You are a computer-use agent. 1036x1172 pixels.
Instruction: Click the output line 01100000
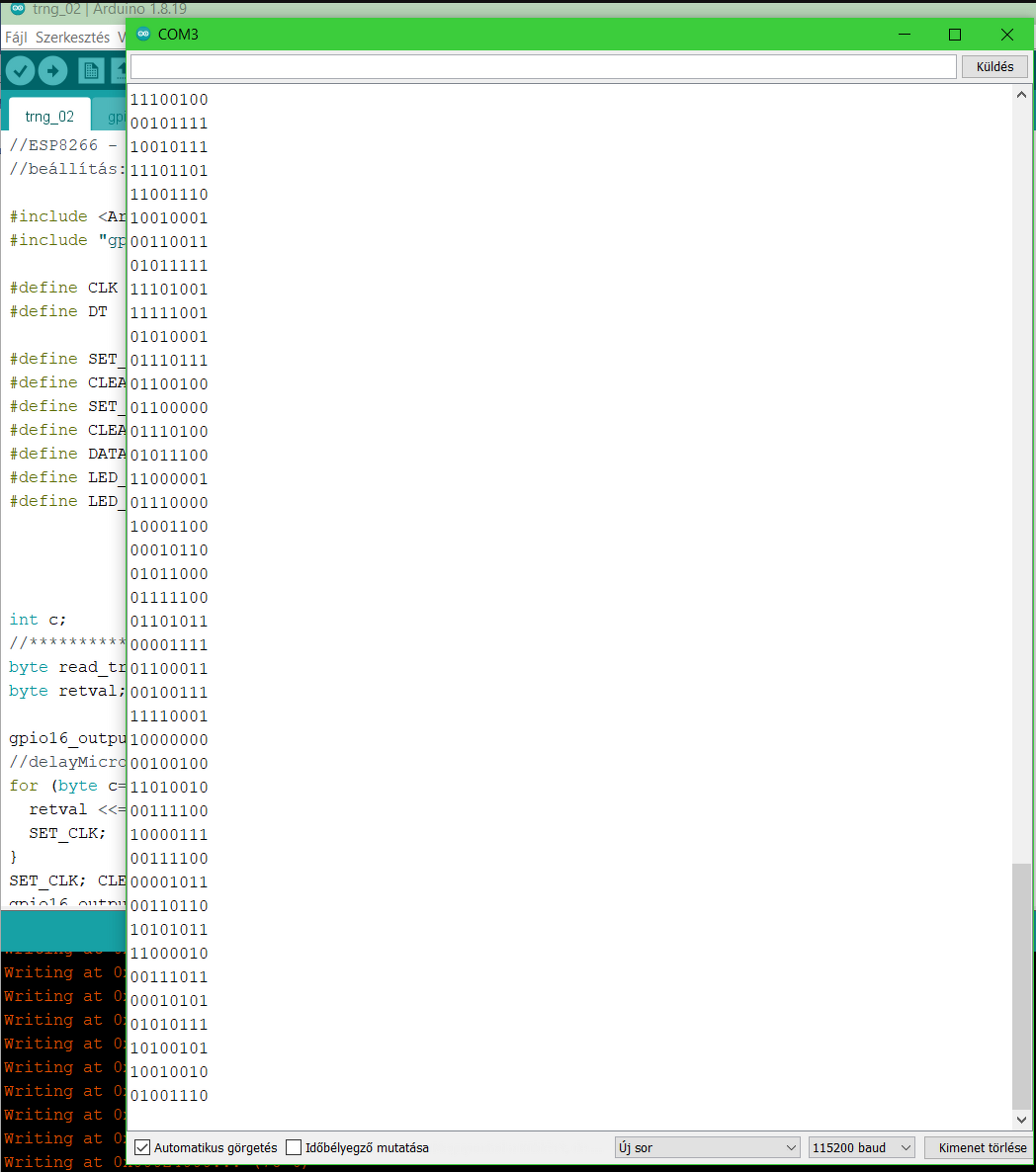(x=169, y=408)
